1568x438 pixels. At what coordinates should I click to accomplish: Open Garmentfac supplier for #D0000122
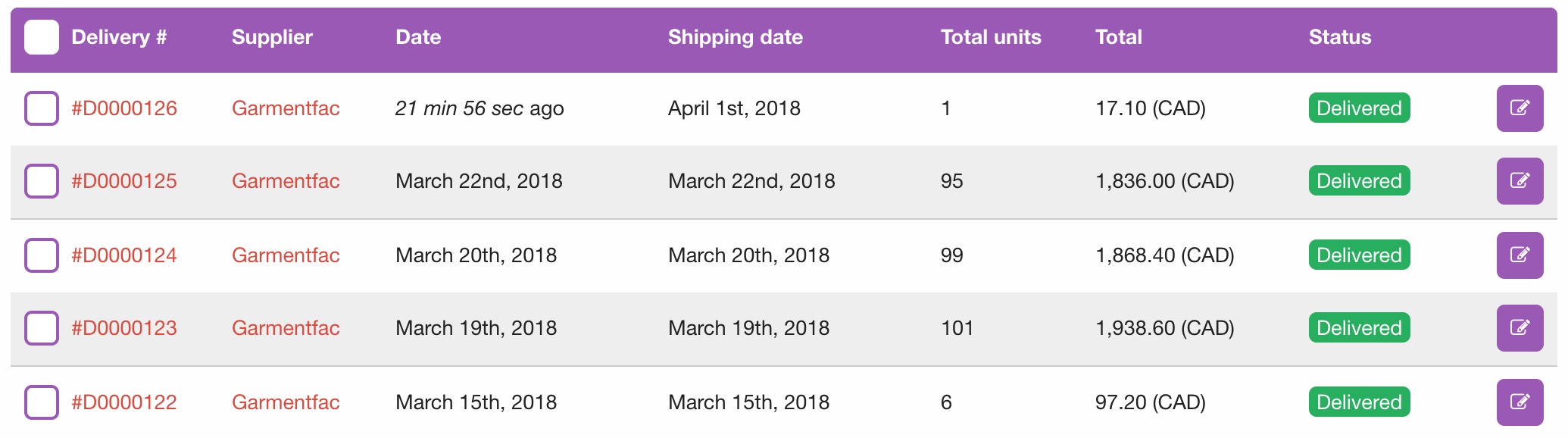pyautogui.click(x=286, y=402)
